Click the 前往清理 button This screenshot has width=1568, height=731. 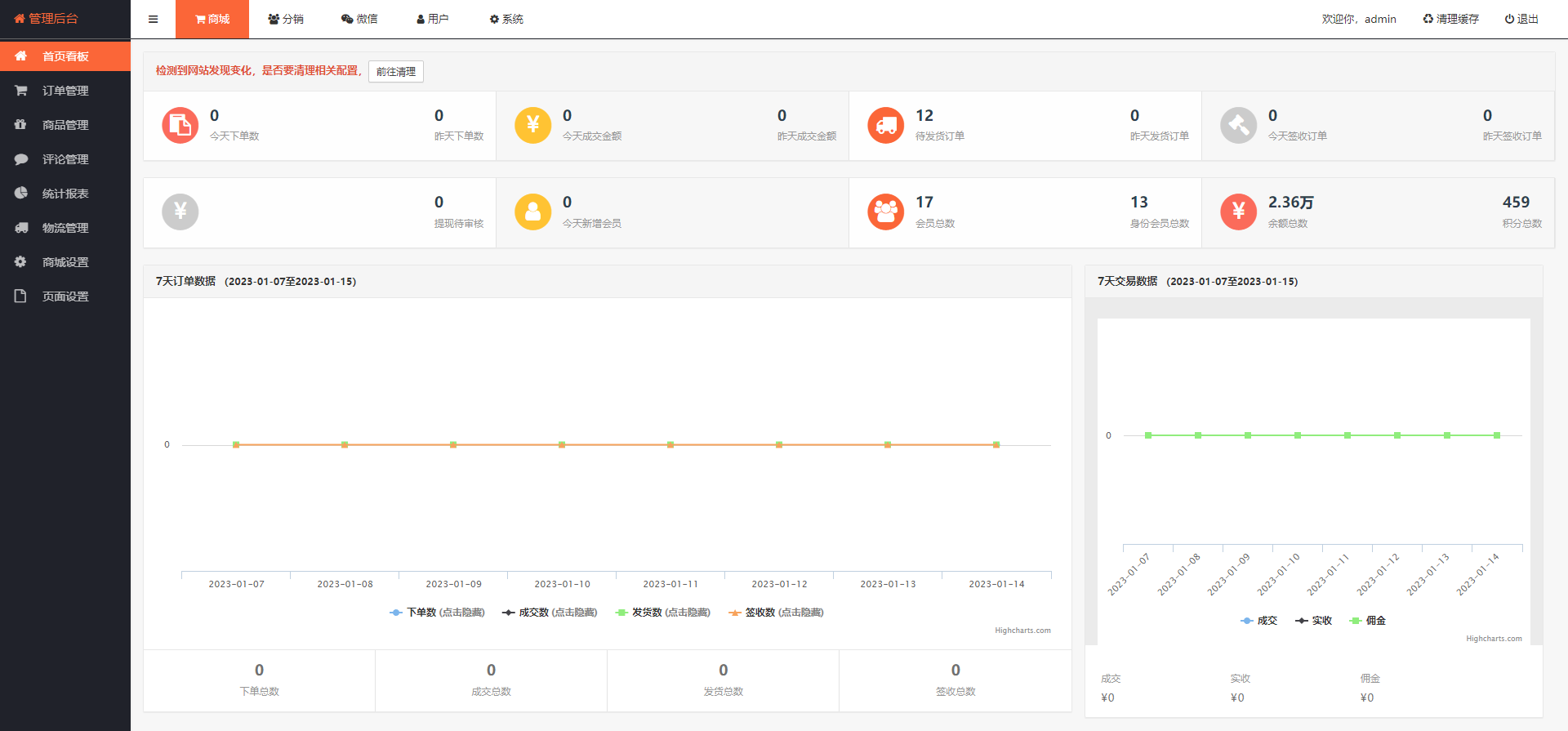coord(395,72)
